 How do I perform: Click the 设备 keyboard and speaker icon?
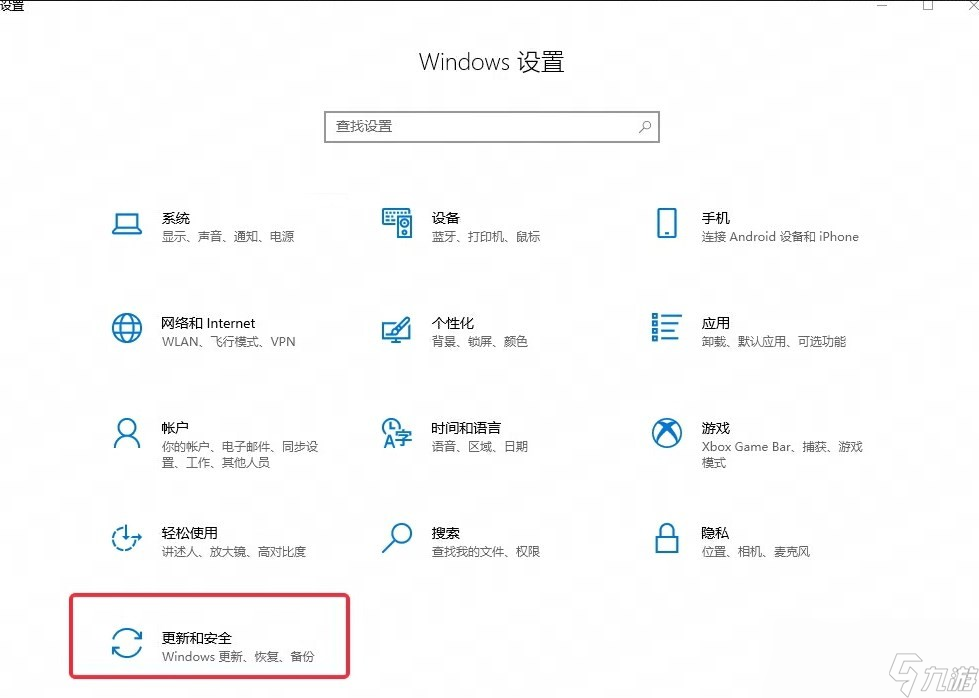397,223
